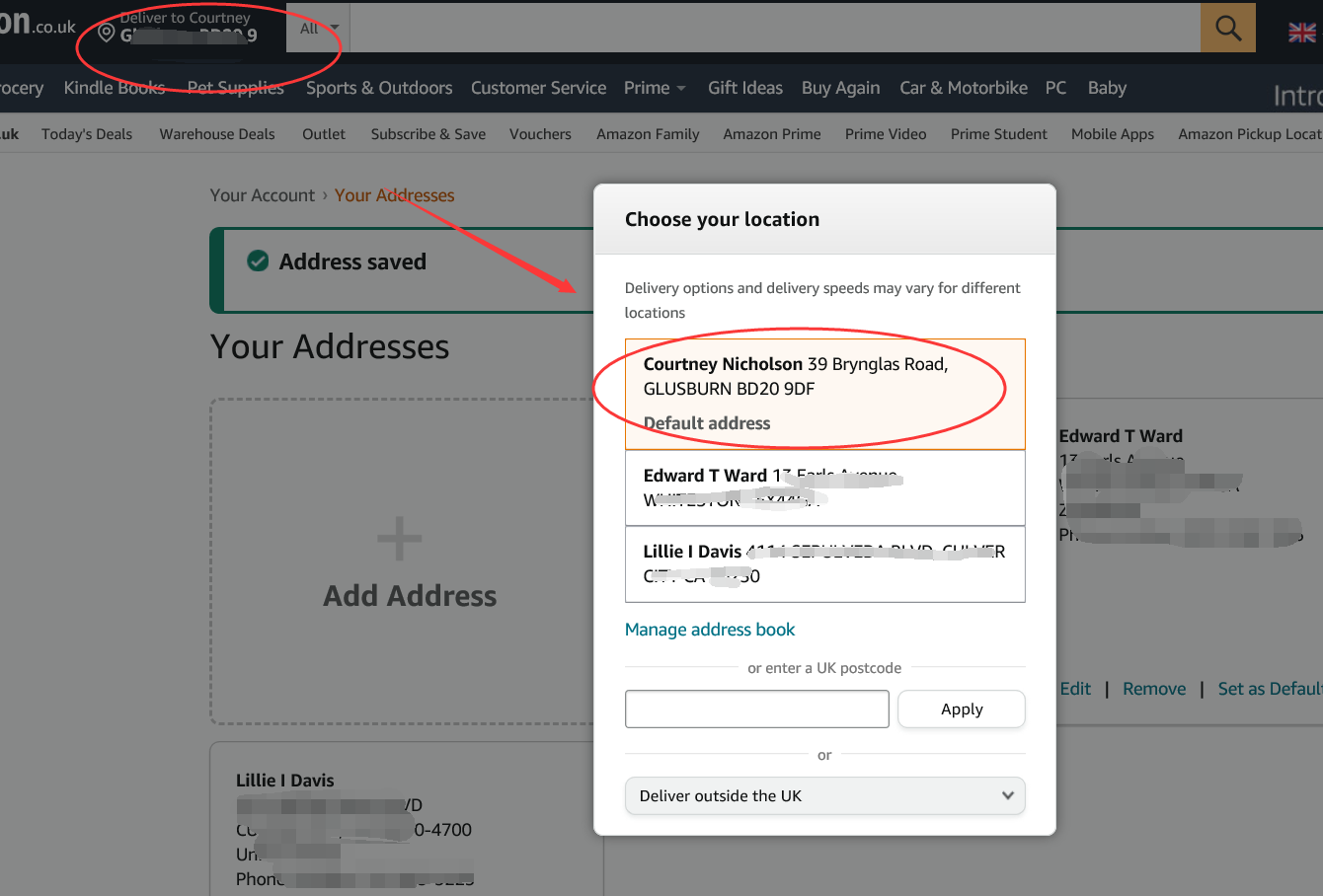Select the Courtney Nicholson default address

(x=825, y=394)
